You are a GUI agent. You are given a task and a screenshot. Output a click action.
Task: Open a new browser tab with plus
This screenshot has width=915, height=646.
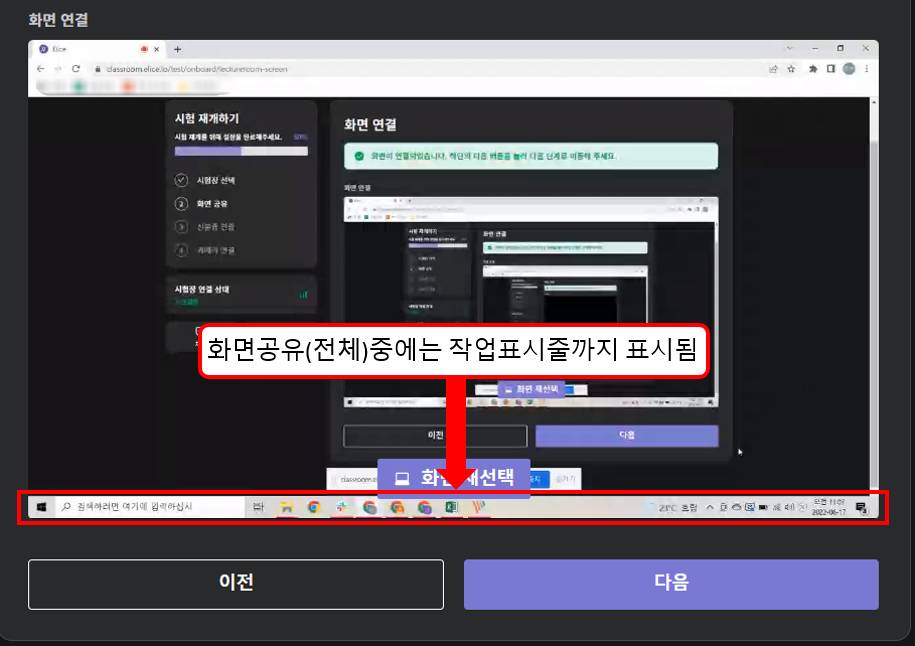click(x=178, y=48)
